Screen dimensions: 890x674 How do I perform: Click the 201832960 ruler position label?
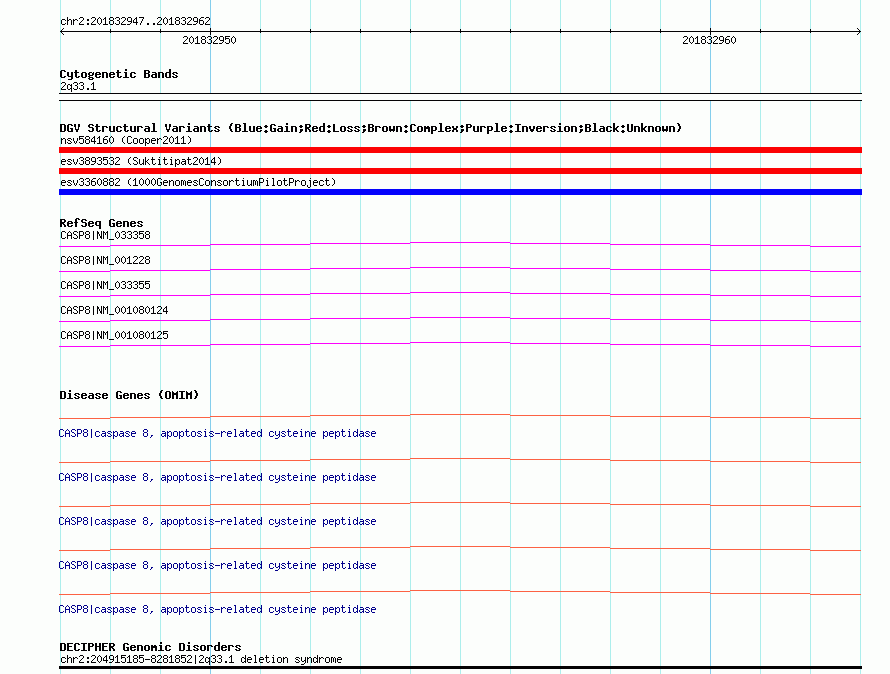[x=709, y=40]
